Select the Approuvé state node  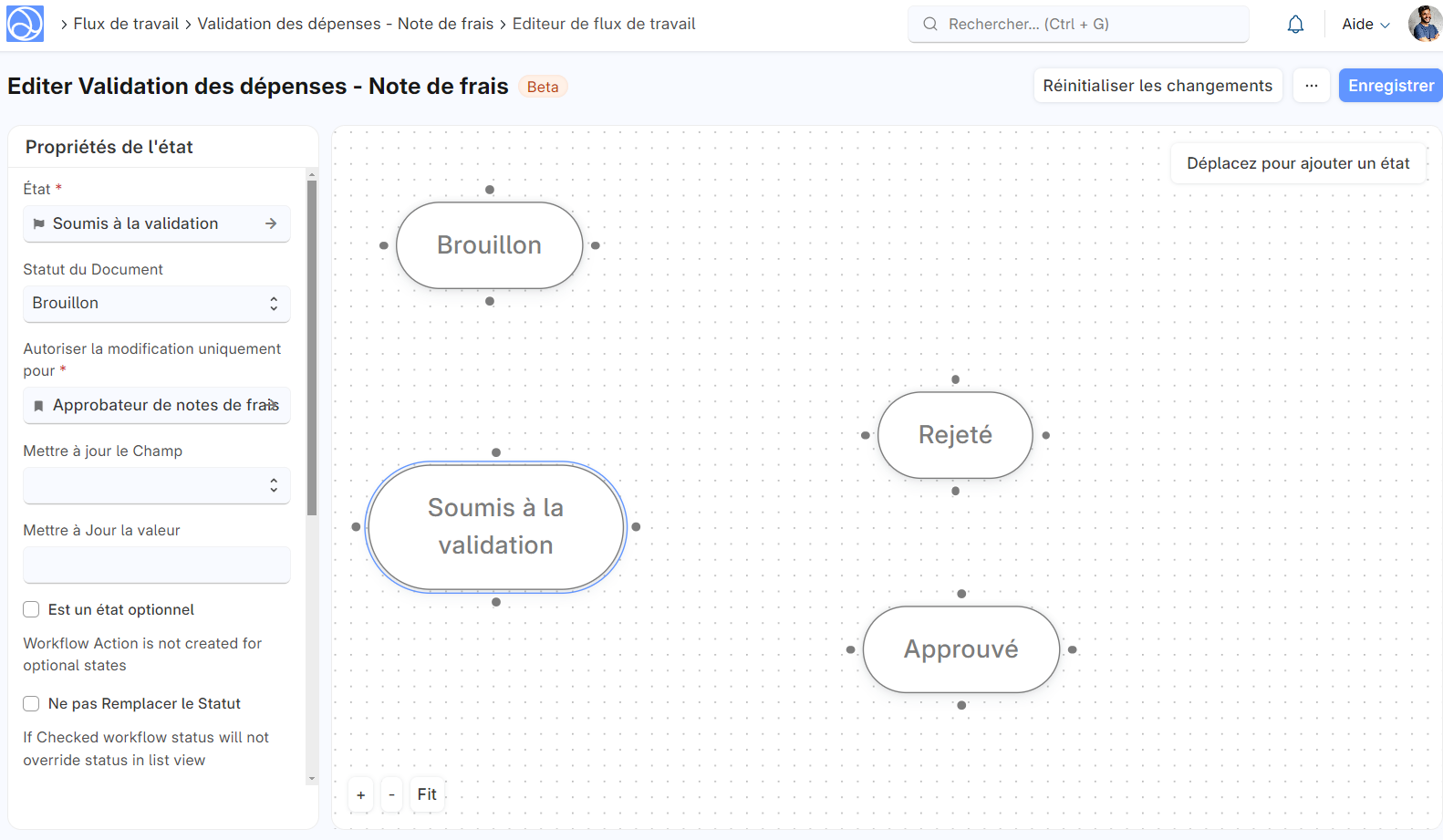[960, 649]
